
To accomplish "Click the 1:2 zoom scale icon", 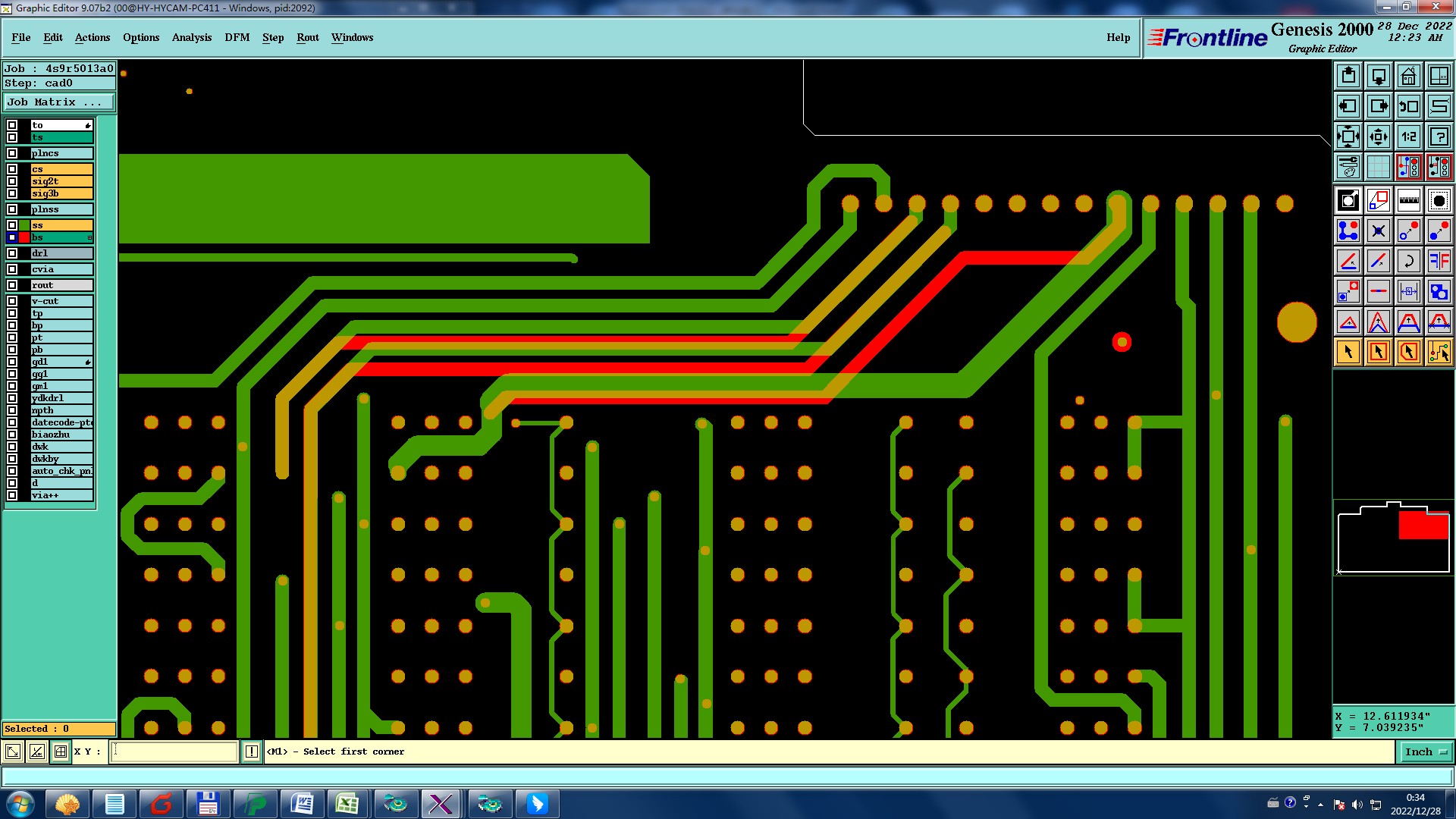I will tap(1408, 136).
